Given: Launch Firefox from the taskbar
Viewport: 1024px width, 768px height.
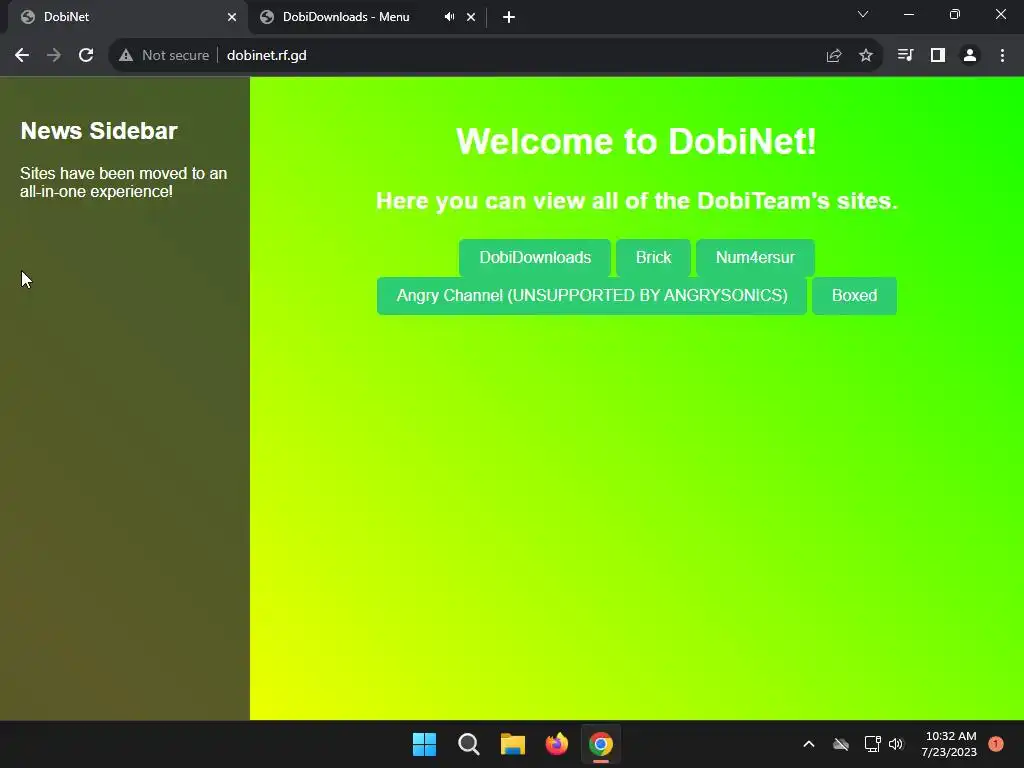Looking at the screenshot, I should point(556,744).
